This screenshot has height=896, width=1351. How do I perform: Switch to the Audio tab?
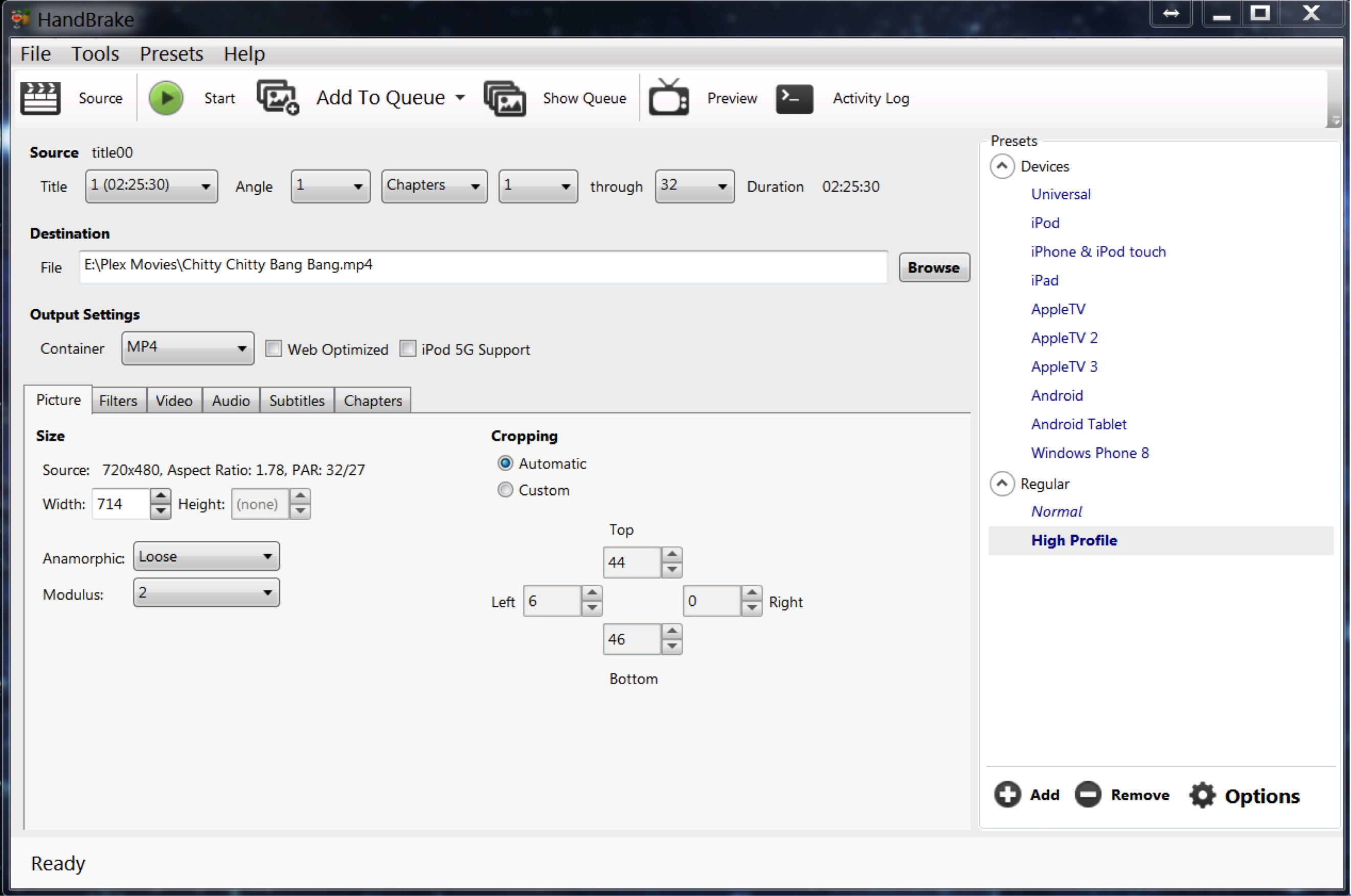pos(231,401)
